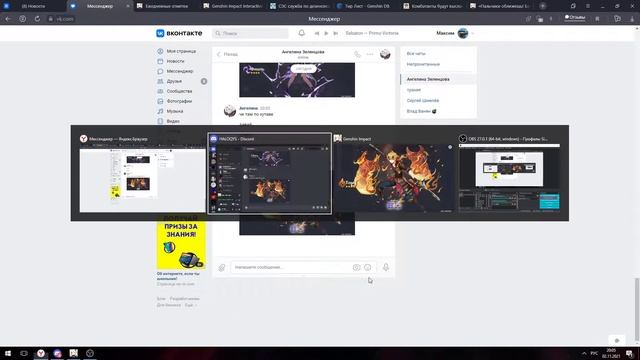This screenshot has width=640, height=360.
Task: Open the purple lightning image in chat
Action: click(x=297, y=80)
